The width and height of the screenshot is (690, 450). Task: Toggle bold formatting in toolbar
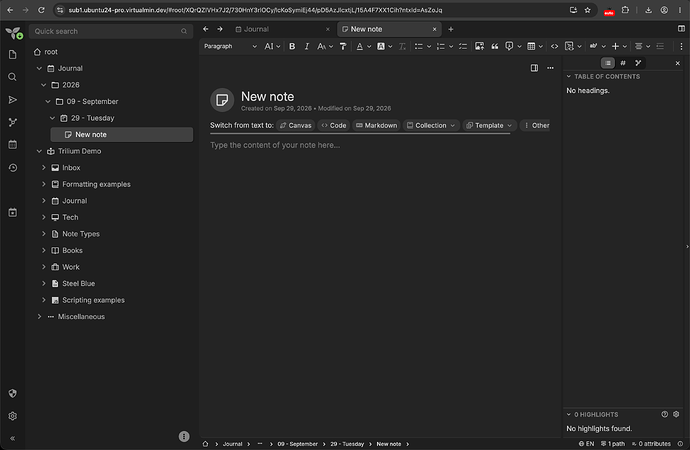click(292, 46)
